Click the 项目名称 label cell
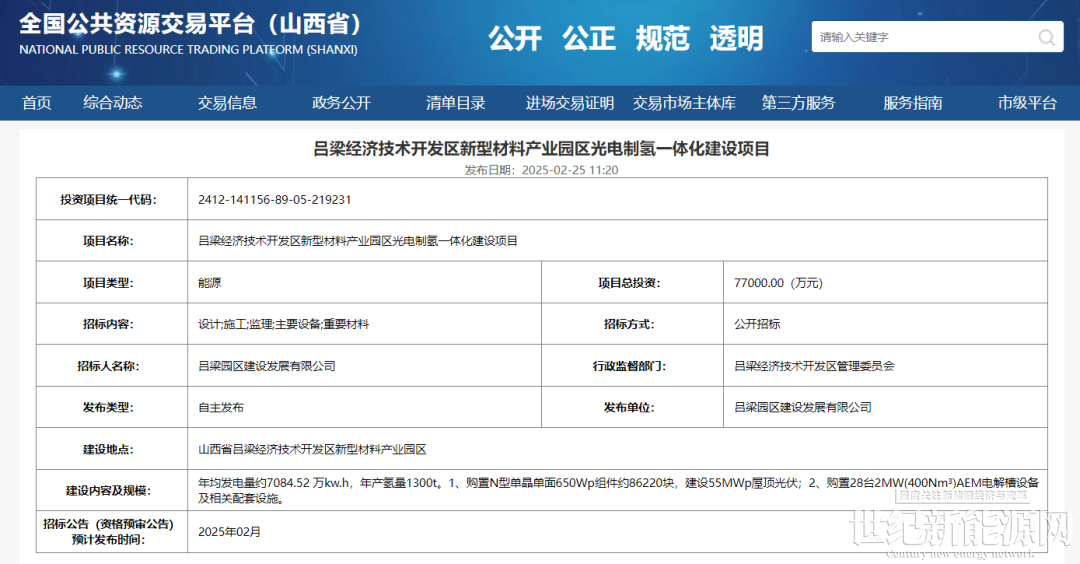This screenshot has width=1080, height=564. pos(112,241)
